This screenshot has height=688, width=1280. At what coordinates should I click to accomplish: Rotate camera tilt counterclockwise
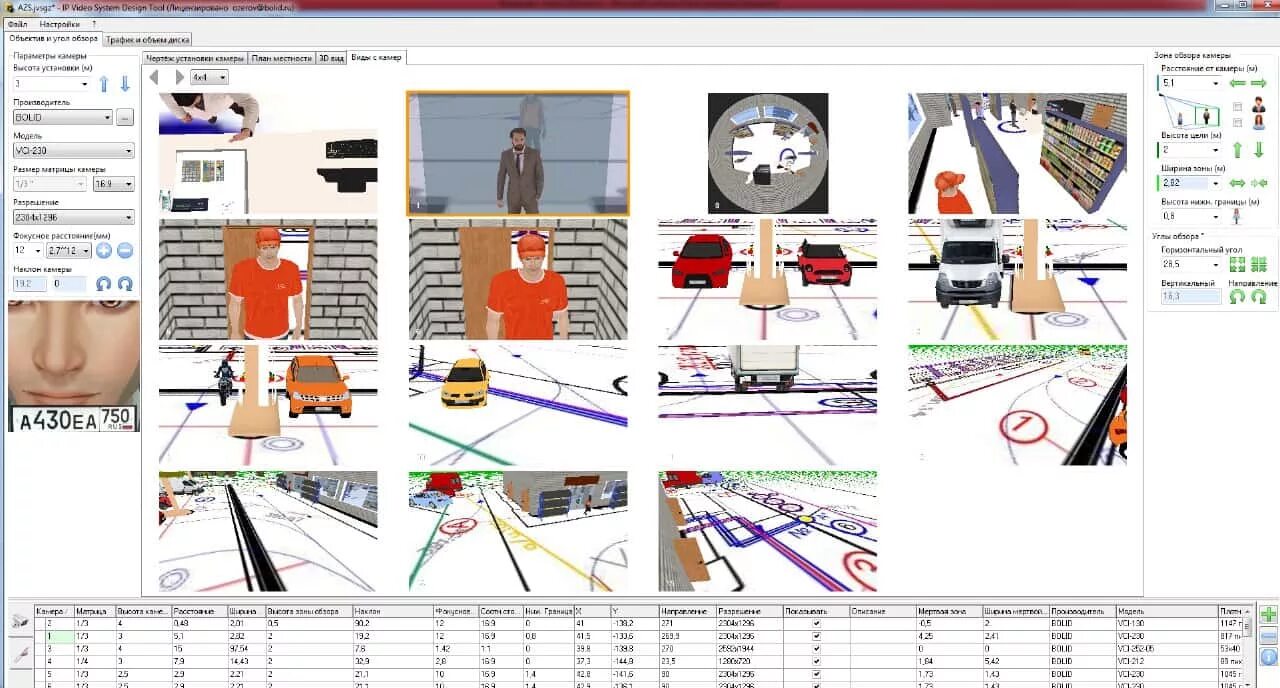(x=104, y=284)
